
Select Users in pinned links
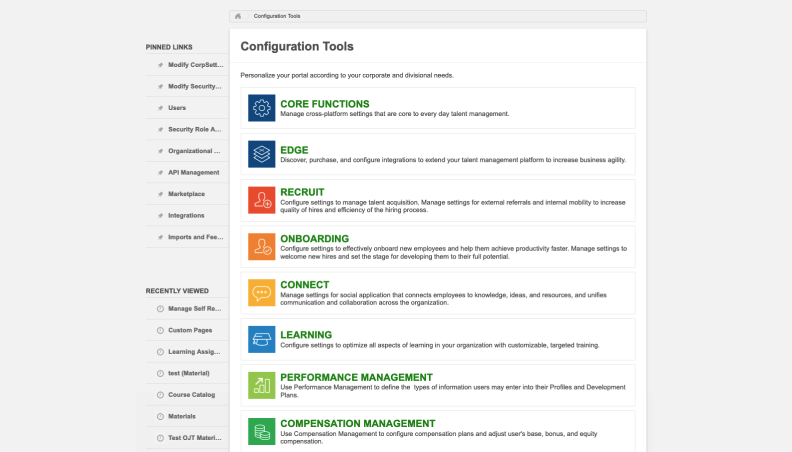pyautogui.click(x=177, y=108)
